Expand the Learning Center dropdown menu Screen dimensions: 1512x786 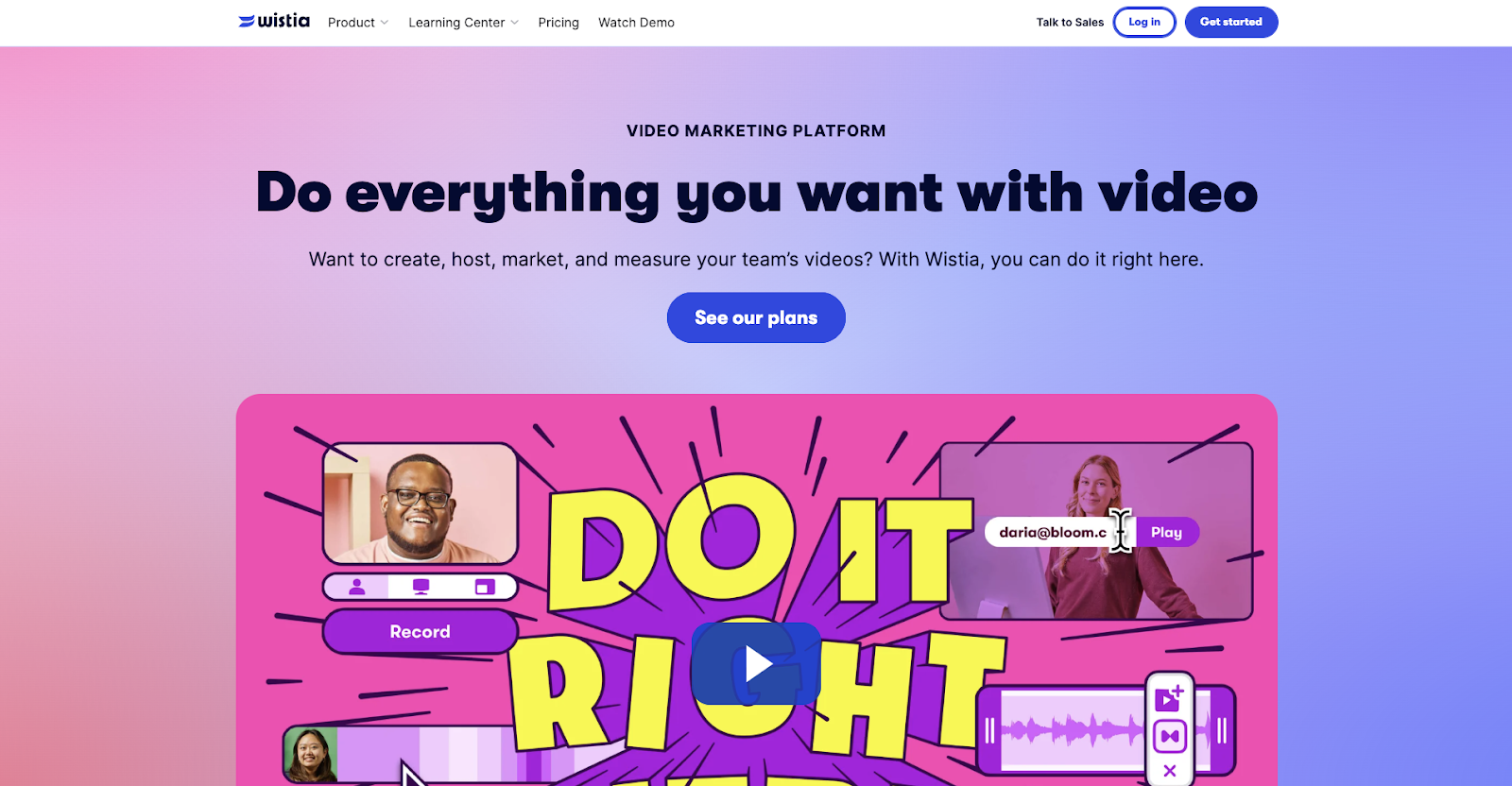(x=463, y=23)
